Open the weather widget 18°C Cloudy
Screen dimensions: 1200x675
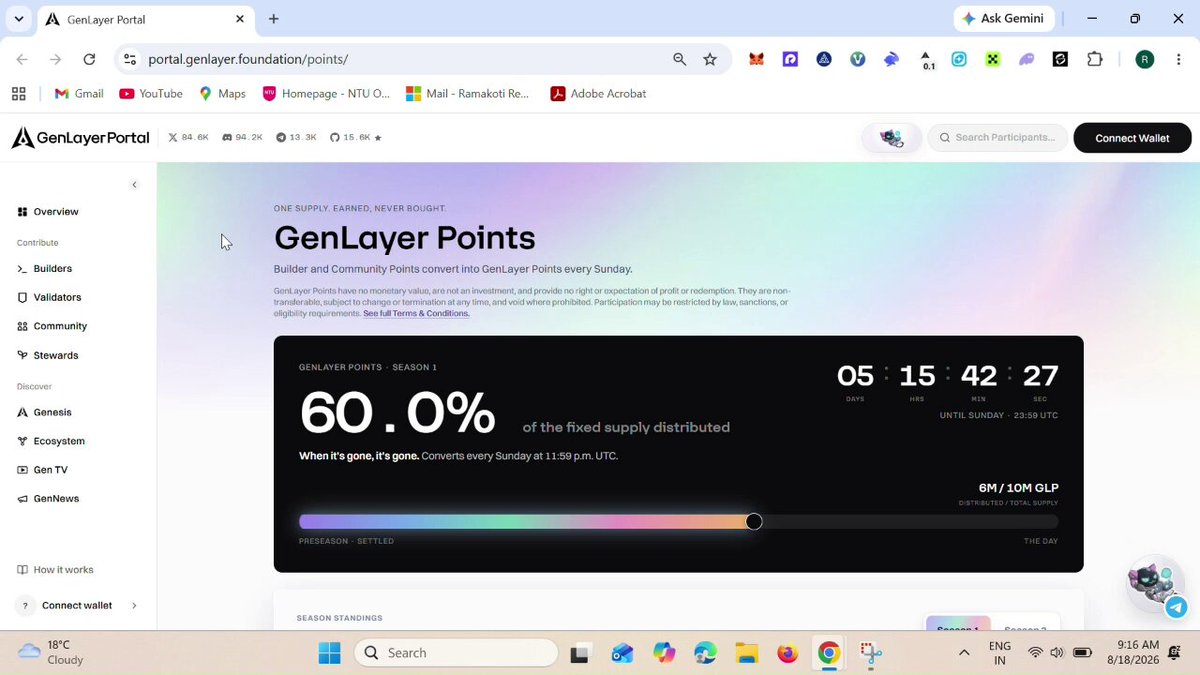pyautogui.click(x=52, y=652)
